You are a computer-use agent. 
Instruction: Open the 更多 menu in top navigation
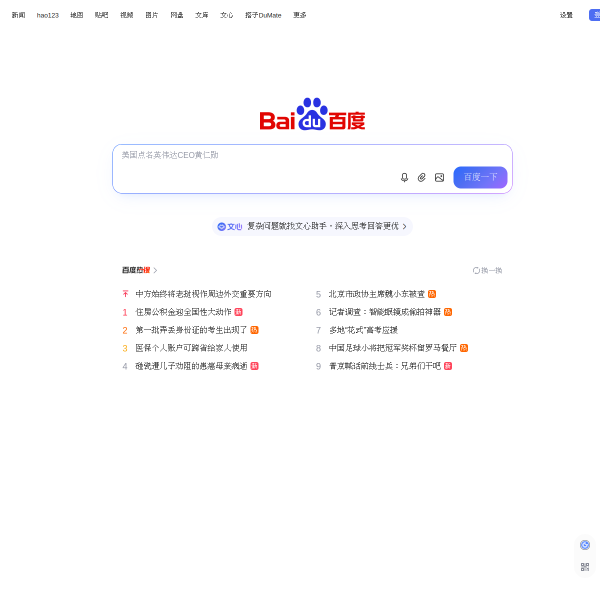300,15
